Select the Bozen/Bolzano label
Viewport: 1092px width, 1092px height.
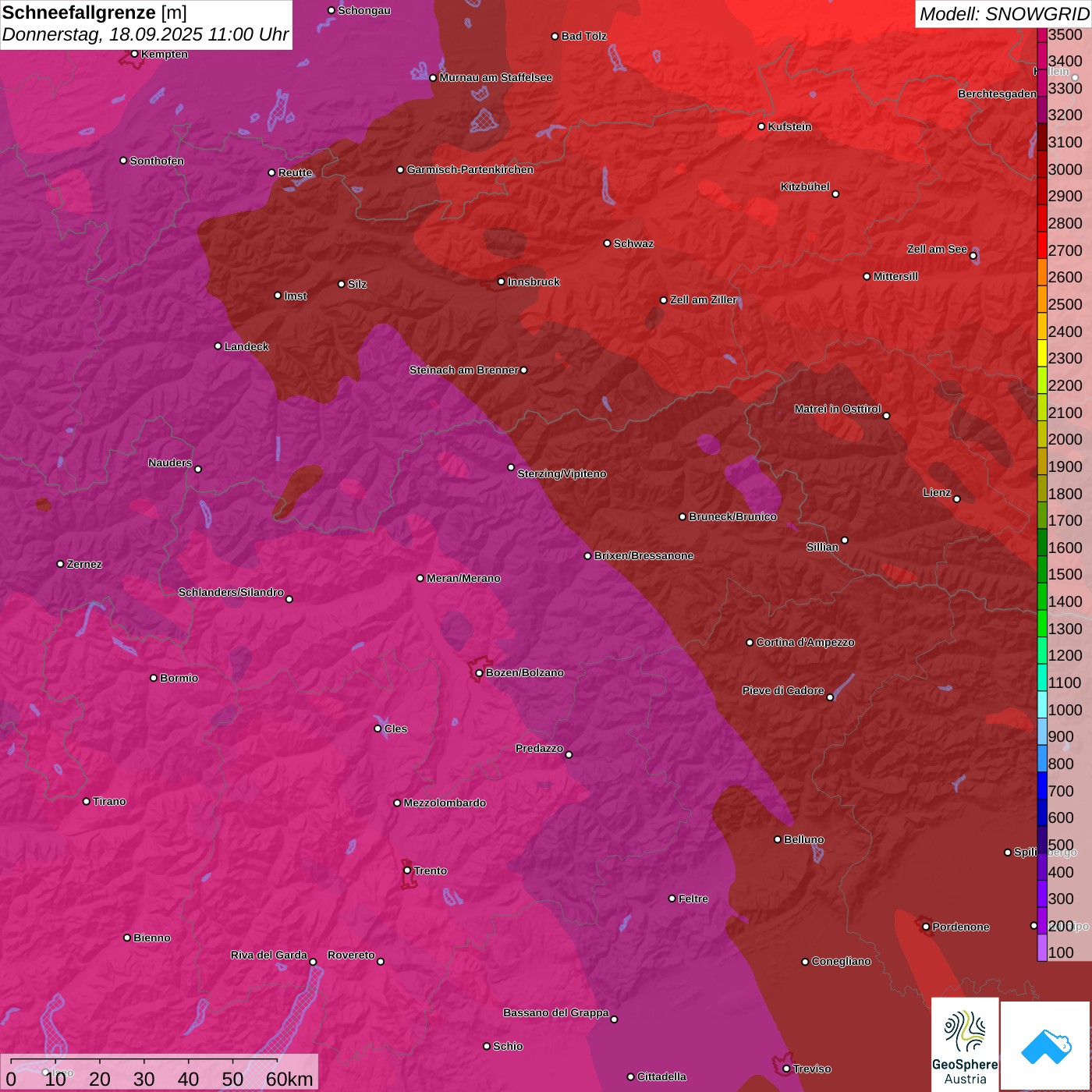click(x=524, y=672)
